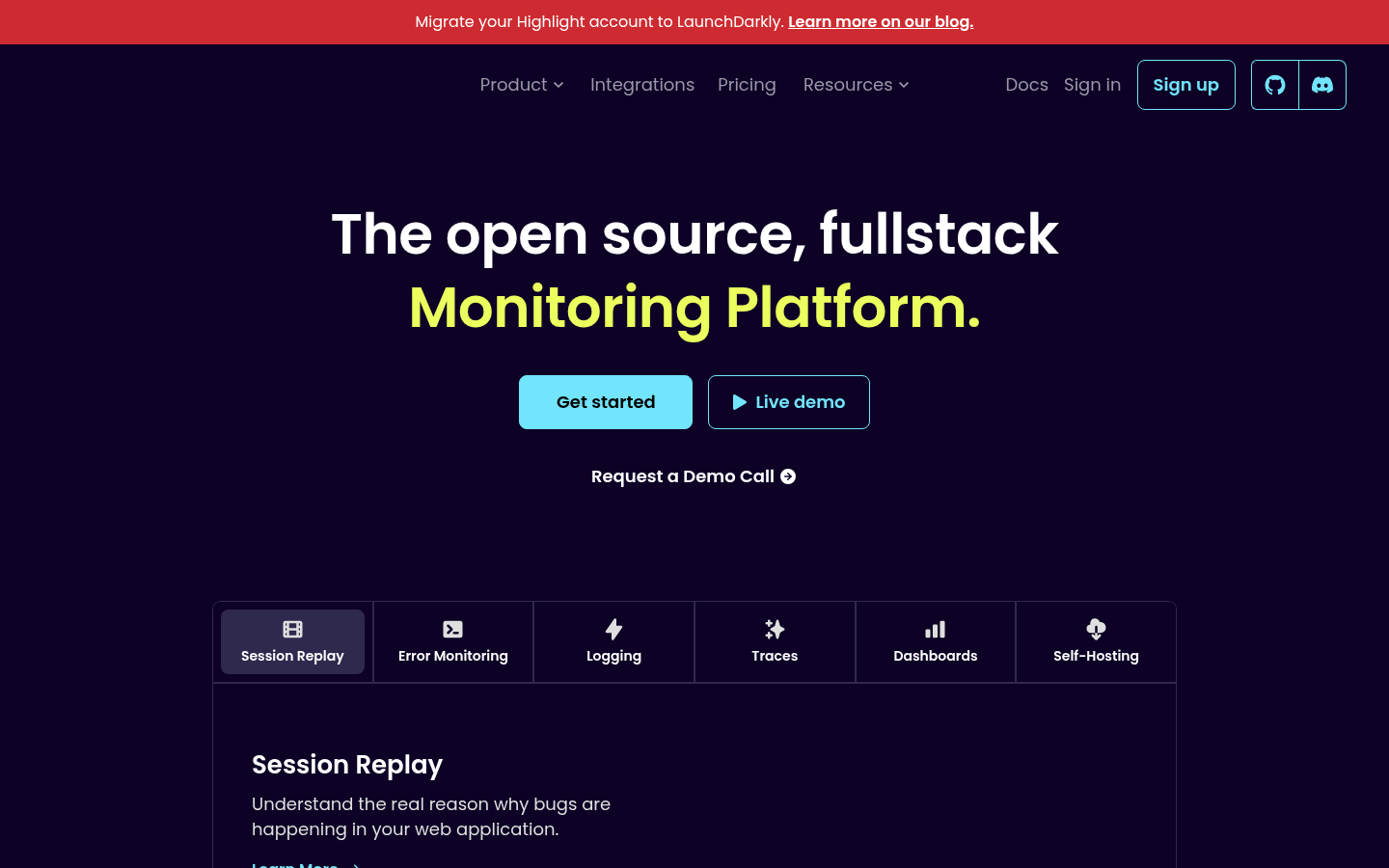Switch to the Logging tab

[613, 641]
